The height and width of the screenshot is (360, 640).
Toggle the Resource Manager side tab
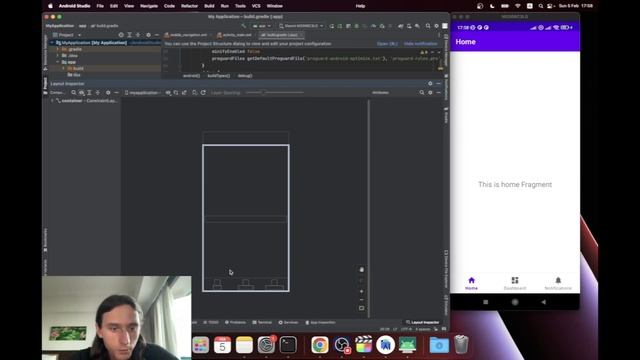point(45,52)
